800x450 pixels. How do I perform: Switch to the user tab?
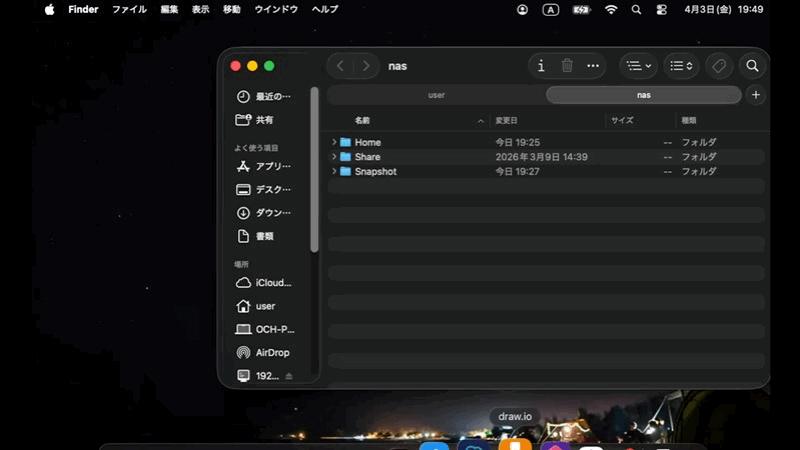(x=436, y=95)
